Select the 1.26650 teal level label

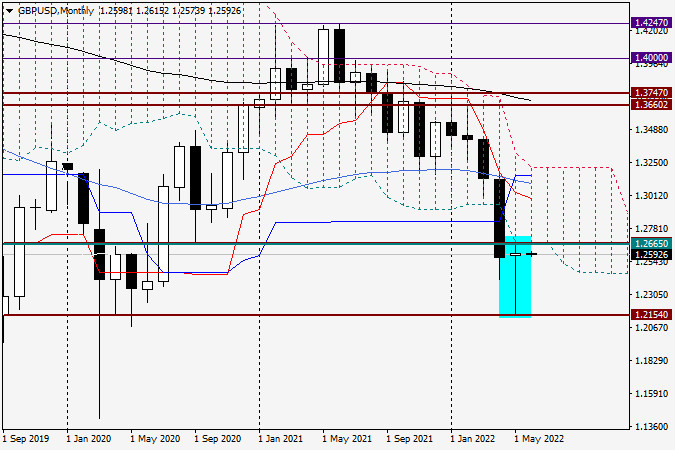(x=652, y=244)
